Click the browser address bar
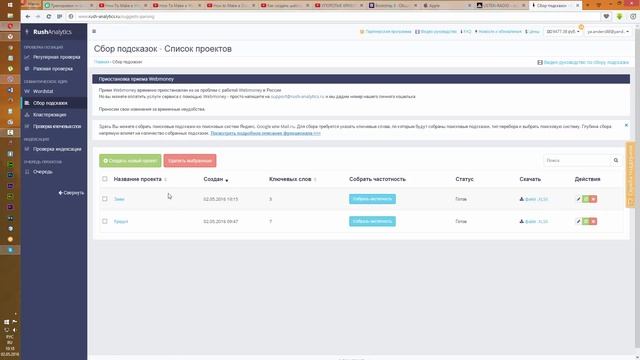 pos(335,16)
